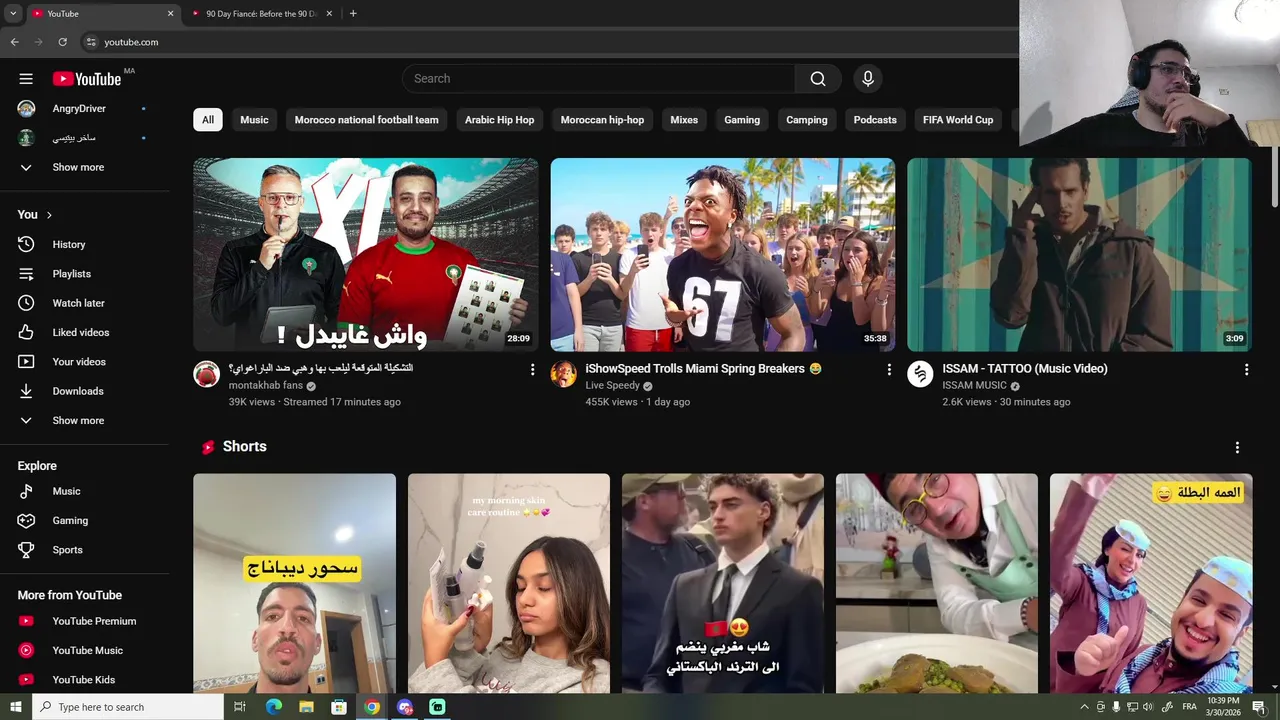
Task: Select the Mixes chip
Action: pos(684,120)
